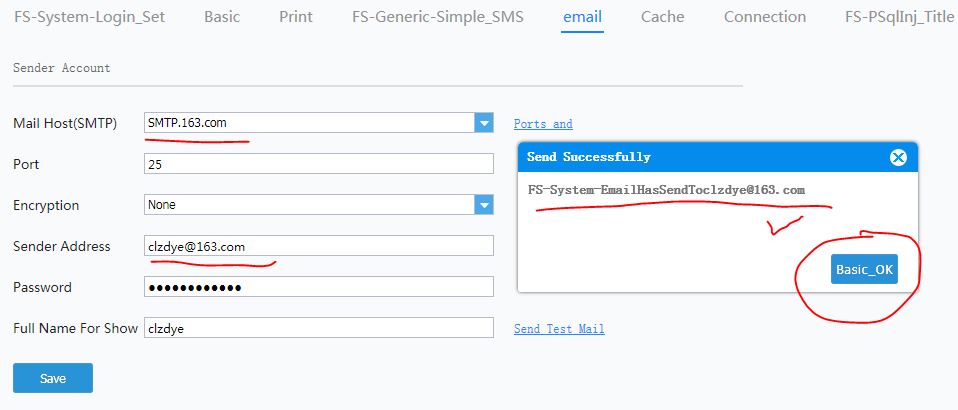Switch to the FS-System-Login_Set tab
Image resolution: width=958 pixels, height=410 pixels.
[x=90, y=16]
